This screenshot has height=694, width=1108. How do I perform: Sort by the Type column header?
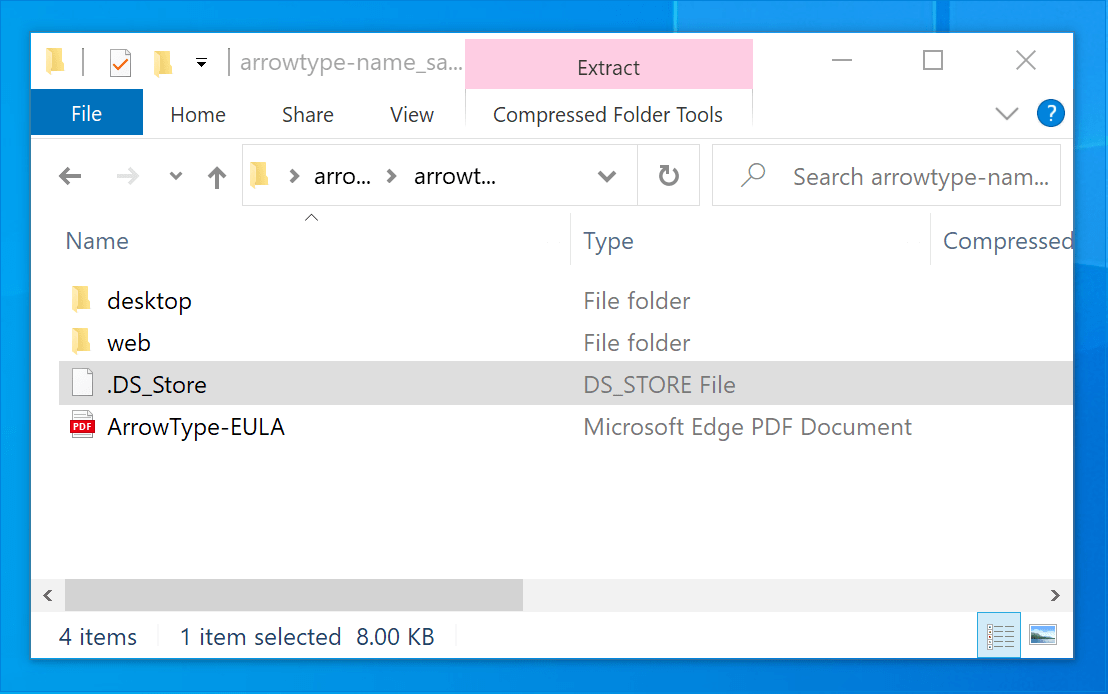click(x=608, y=241)
